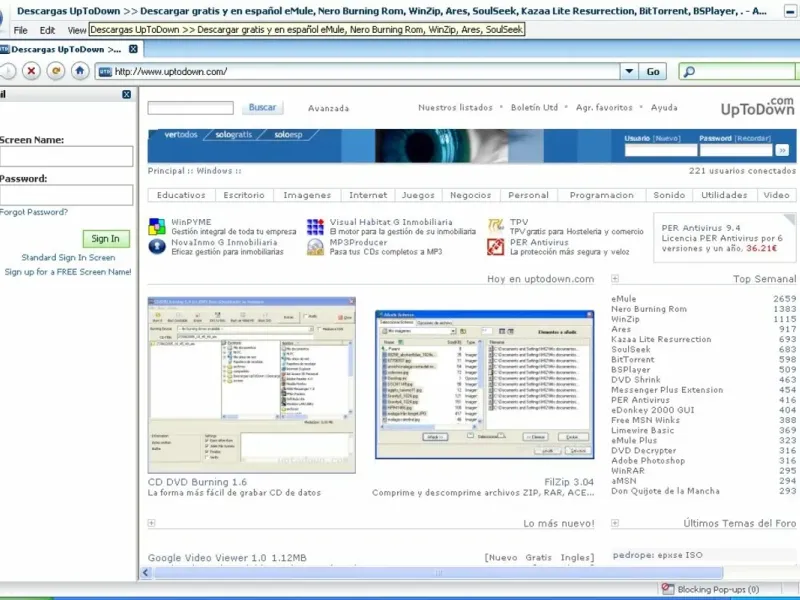Select the soloesp filter tab
This screenshot has height=600, width=800.
(x=288, y=135)
